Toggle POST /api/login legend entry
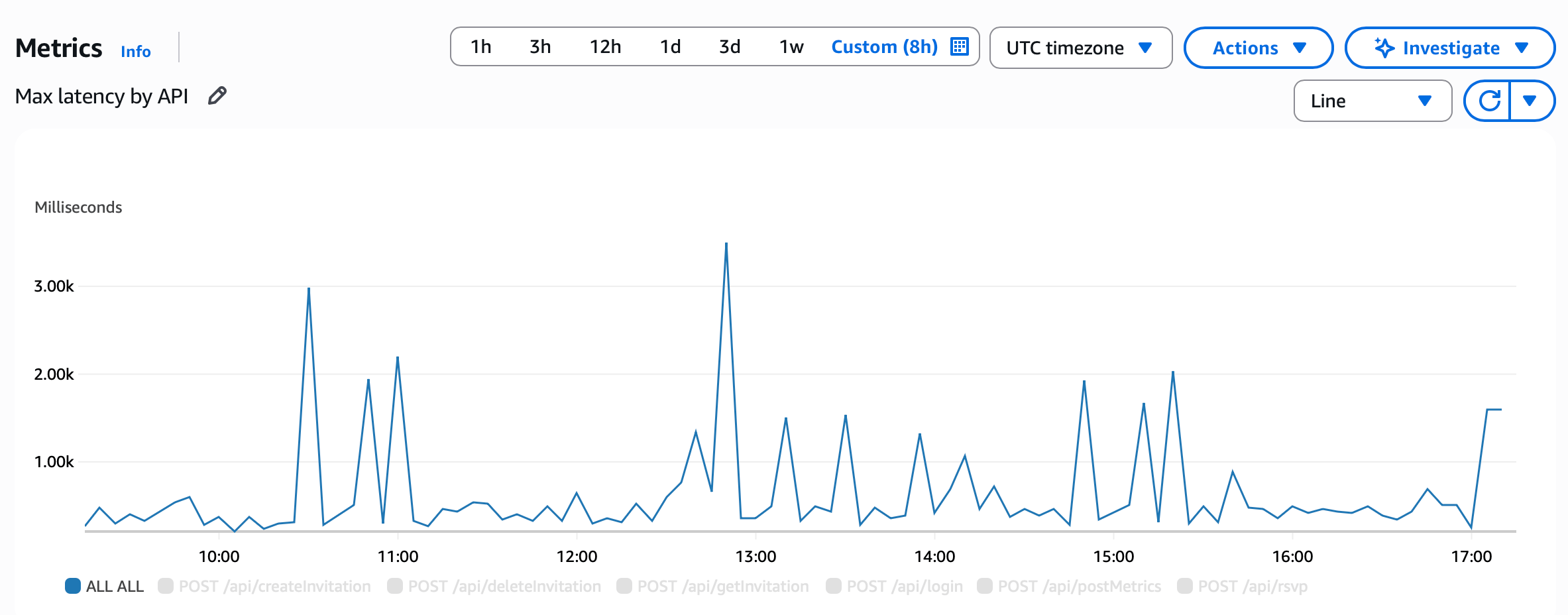This screenshot has width=1568, height=615. (x=894, y=587)
